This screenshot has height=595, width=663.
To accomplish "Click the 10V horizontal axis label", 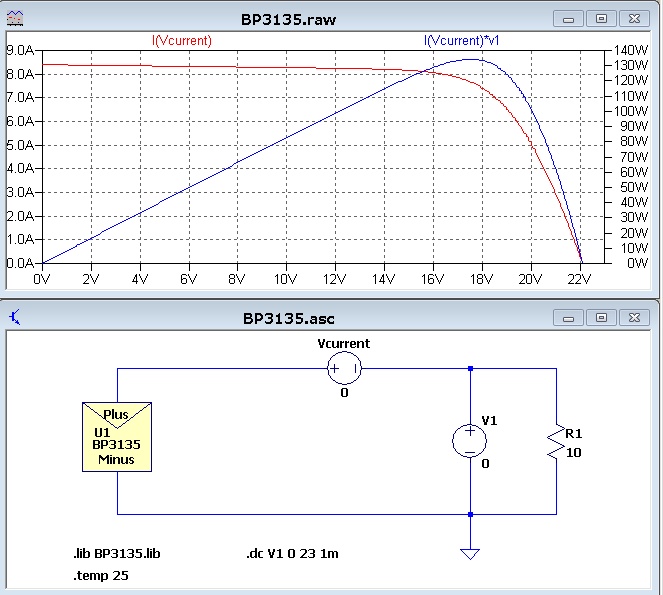I will 285,279.
